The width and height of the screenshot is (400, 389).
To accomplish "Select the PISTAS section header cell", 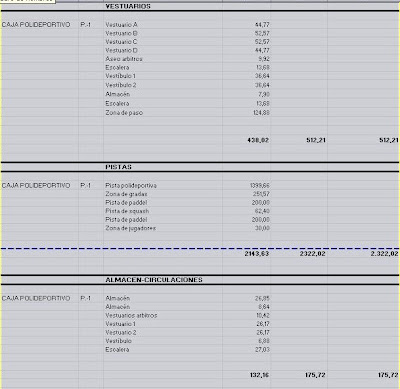I will tap(118, 167).
